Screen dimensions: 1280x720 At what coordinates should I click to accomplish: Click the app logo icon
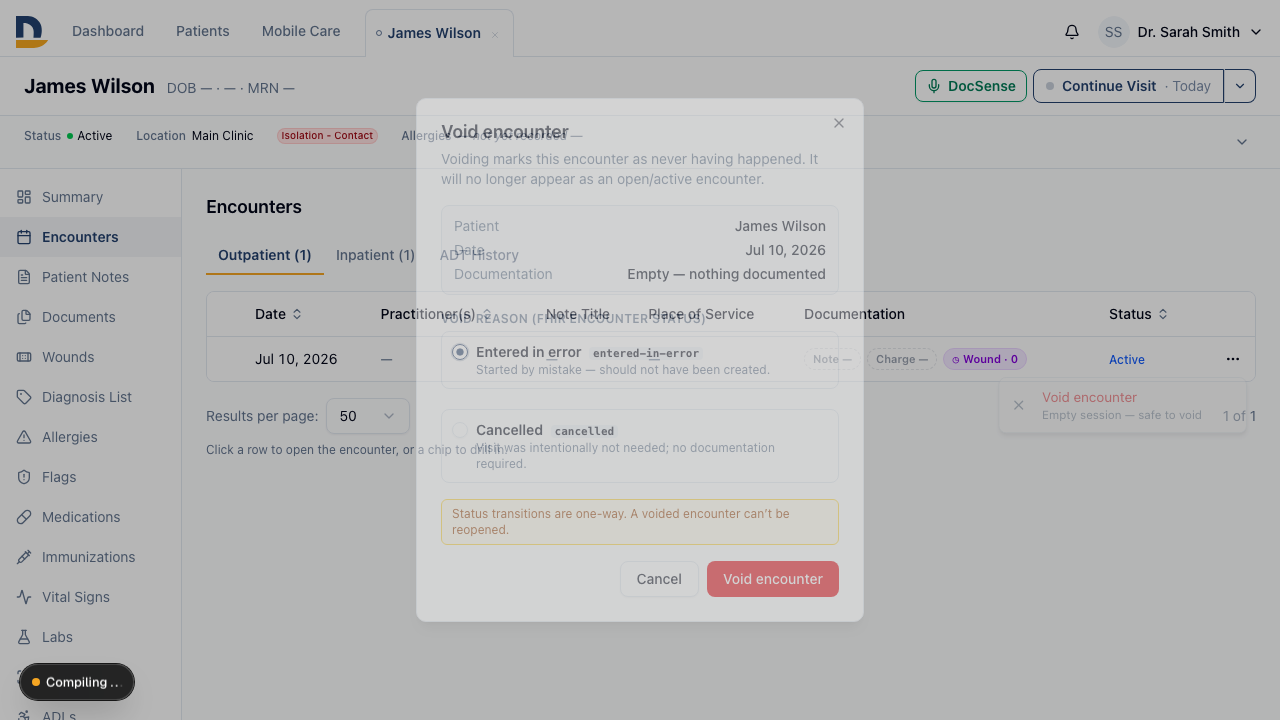[x=31, y=32]
